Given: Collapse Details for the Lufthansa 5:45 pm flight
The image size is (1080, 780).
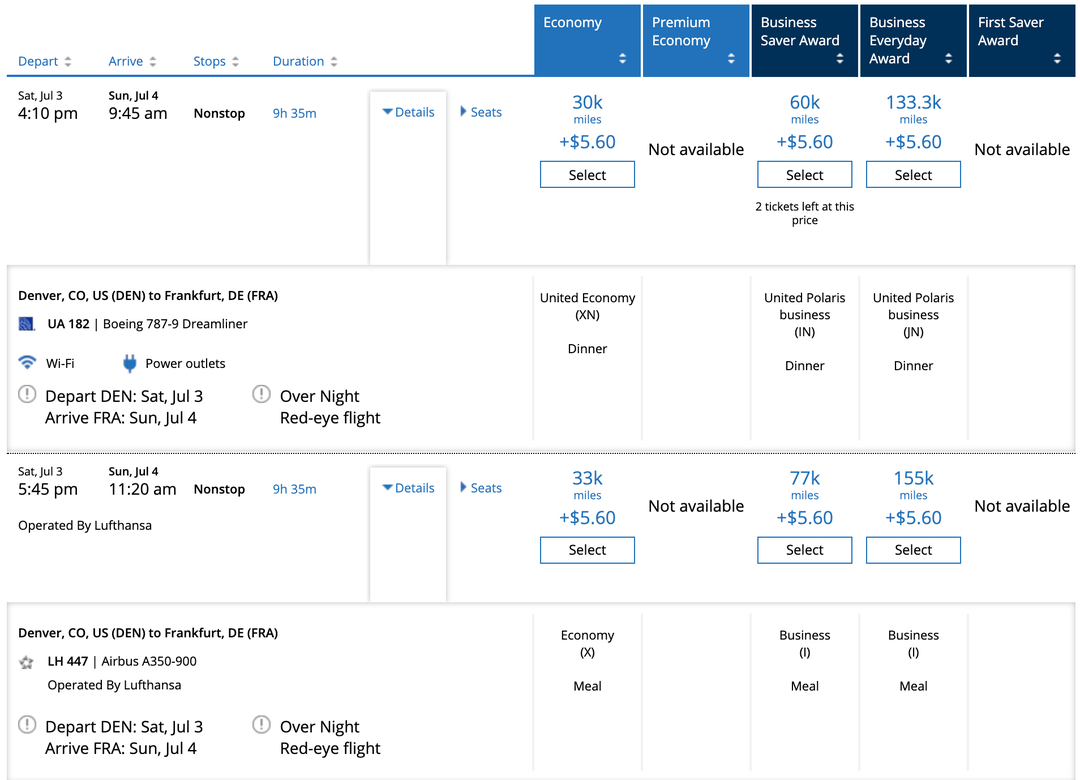Looking at the screenshot, I should tap(407, 488).
